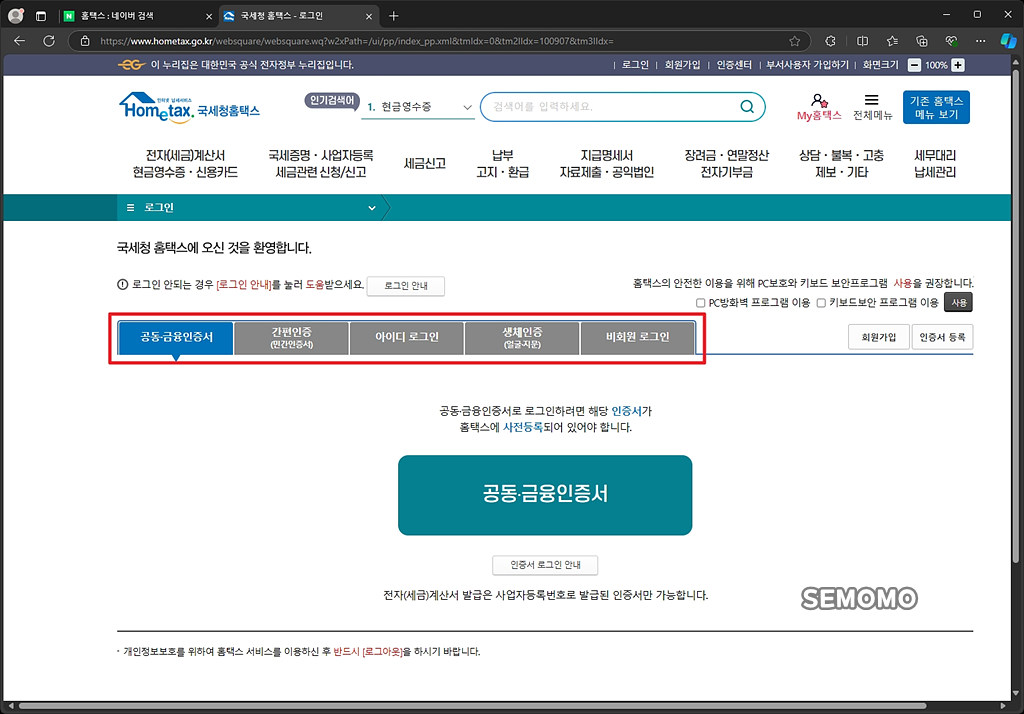Open browser collections icon

tap(921, 41)
